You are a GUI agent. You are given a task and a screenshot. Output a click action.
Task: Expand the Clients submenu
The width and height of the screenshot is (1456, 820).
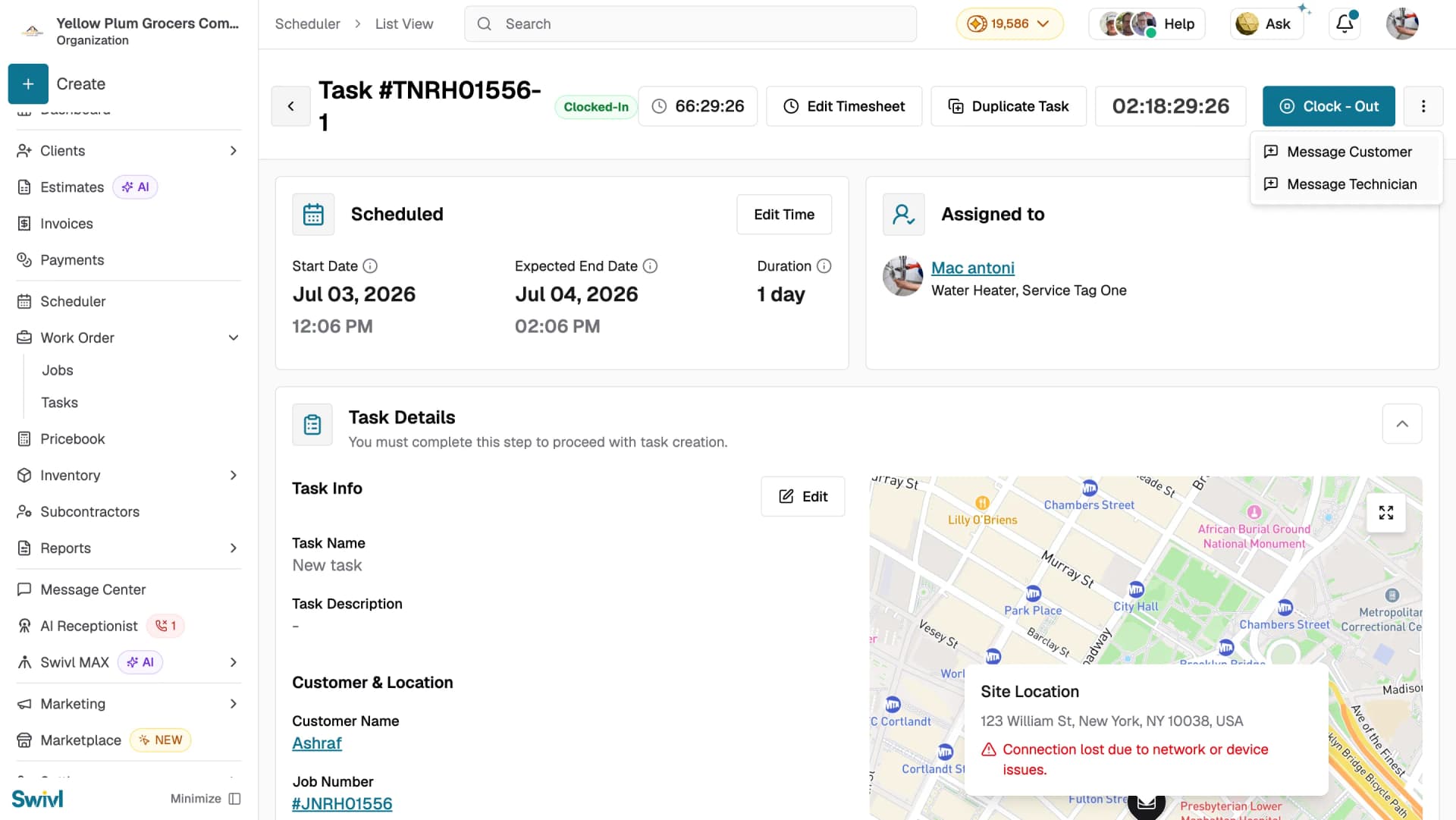coord(234,151)
